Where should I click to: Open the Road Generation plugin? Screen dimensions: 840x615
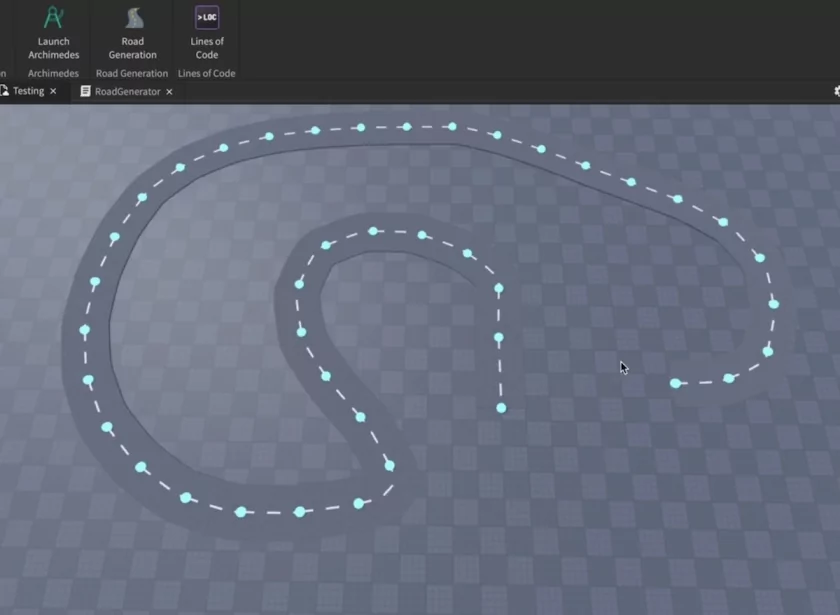133,18
